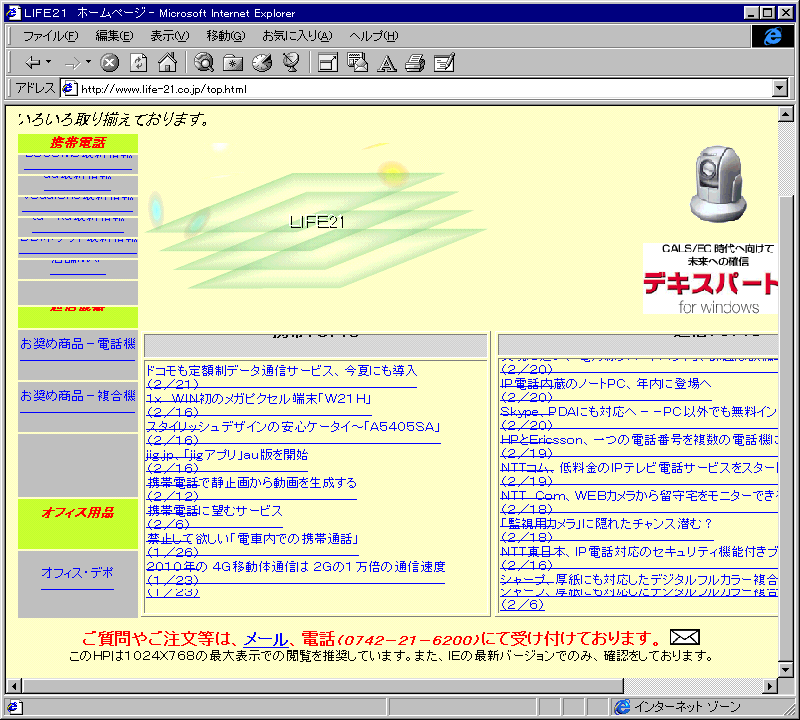Click the vertical scrollbar down arrow

click(786, 669)
